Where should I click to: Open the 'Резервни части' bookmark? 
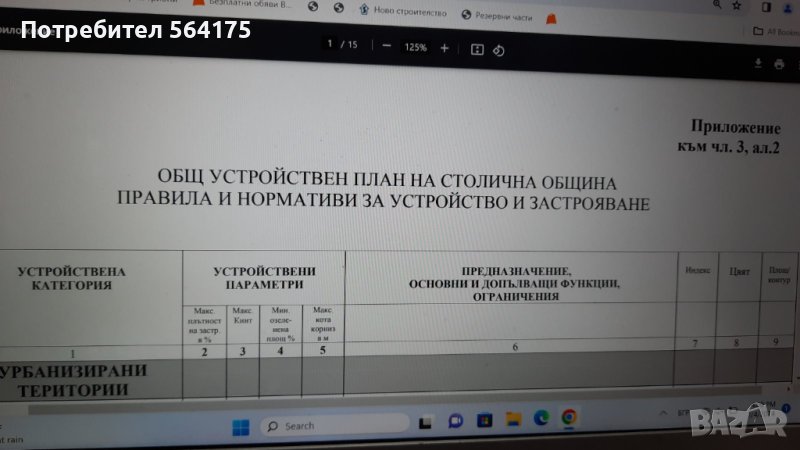(x=500, y=16)
